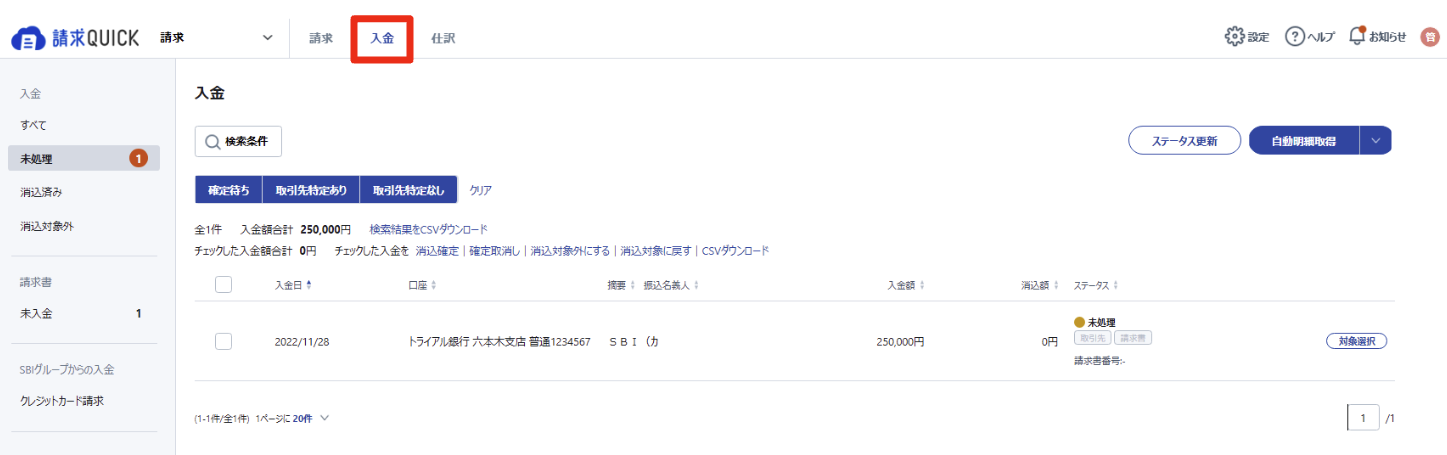The height and width of the screenshot is (455, 1447).
Task: Click the magnifier in 検索条件 button
Action: click(212, 142)
